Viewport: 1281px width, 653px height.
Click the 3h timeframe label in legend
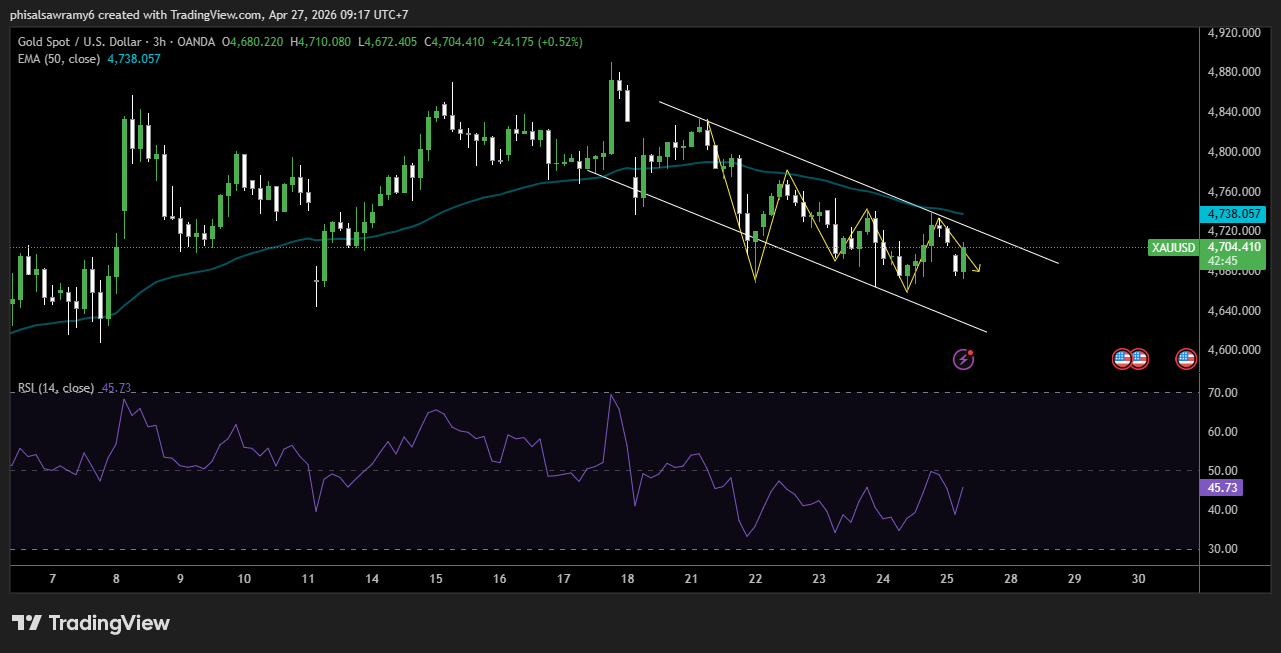point(161,42)
